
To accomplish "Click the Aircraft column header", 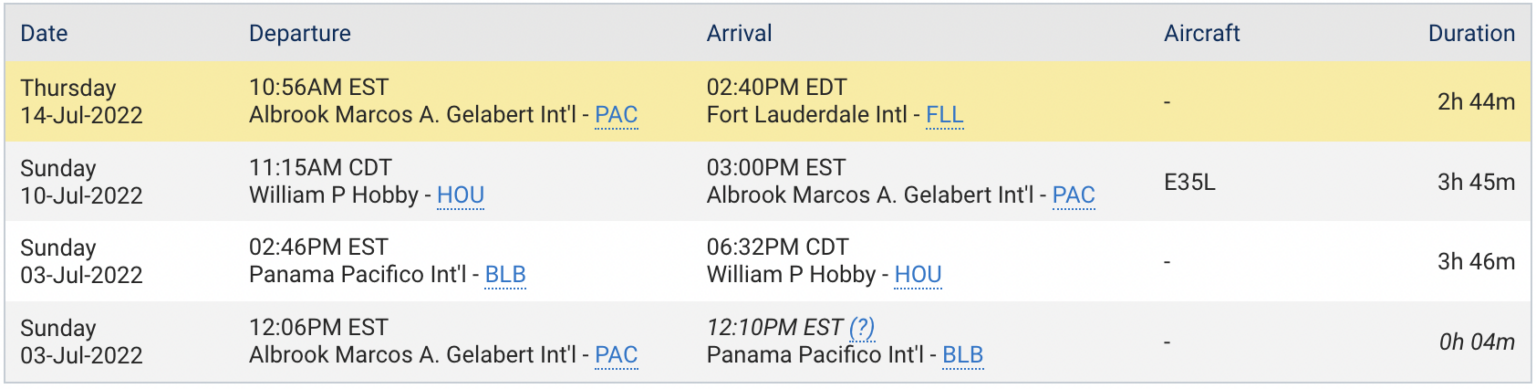I will pyautogui.click(x=1202, y=34).
